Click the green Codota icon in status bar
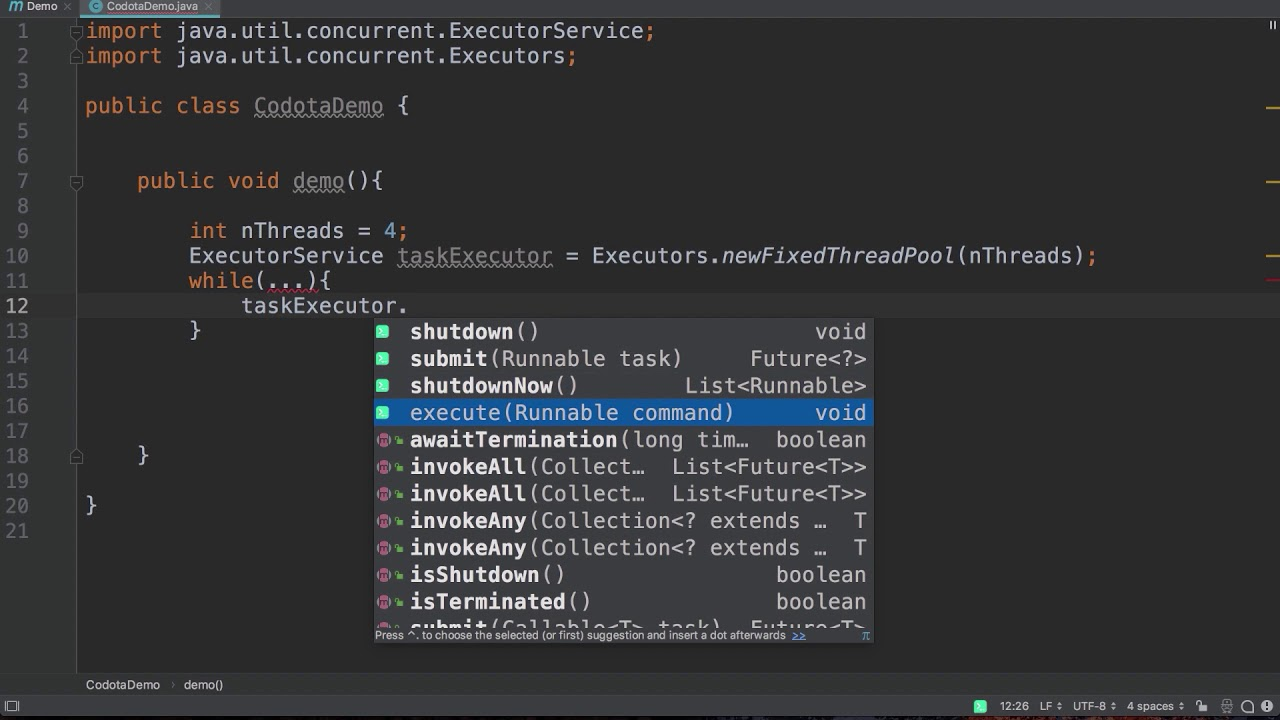Image resolution: width=1280 pixels, height=720 pixels. [x=980, y=706]
